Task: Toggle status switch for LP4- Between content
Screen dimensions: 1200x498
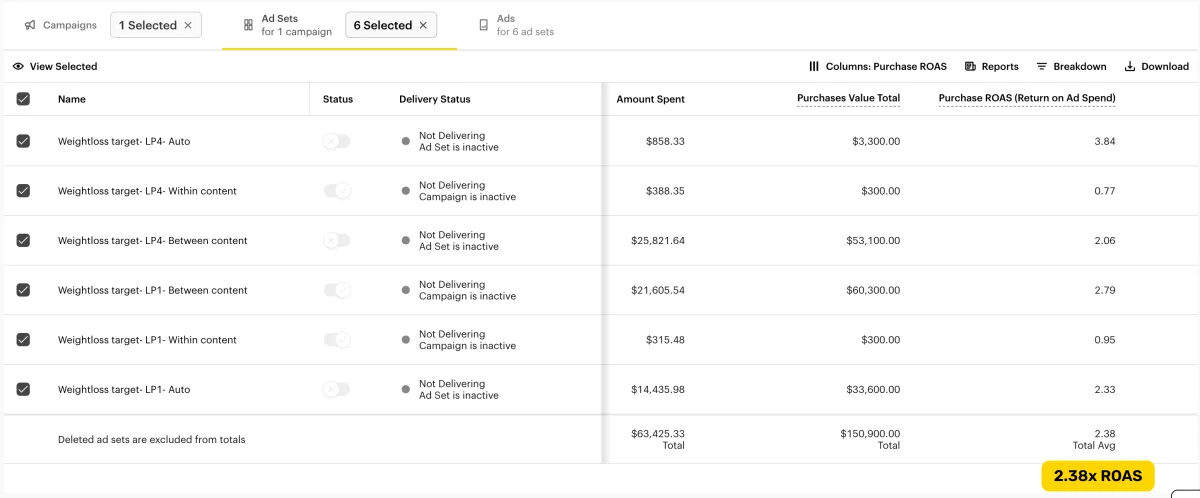Action: tap(337, 241)
